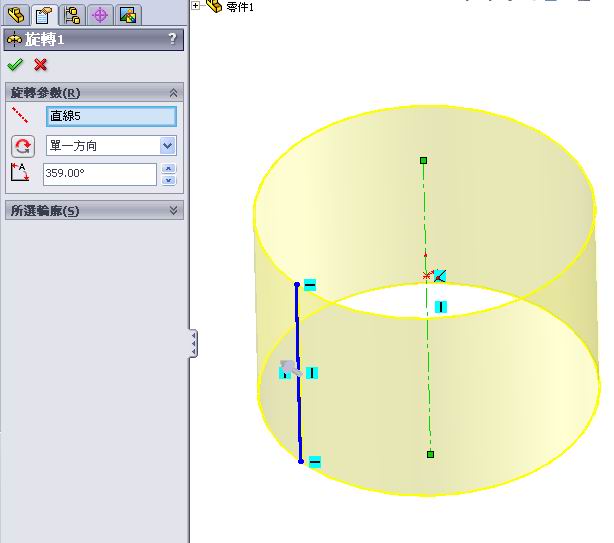Select the 零件1 label in flyout tree
Image resolution: width=614 pixels, height=543 pixels.
point(240,7)
